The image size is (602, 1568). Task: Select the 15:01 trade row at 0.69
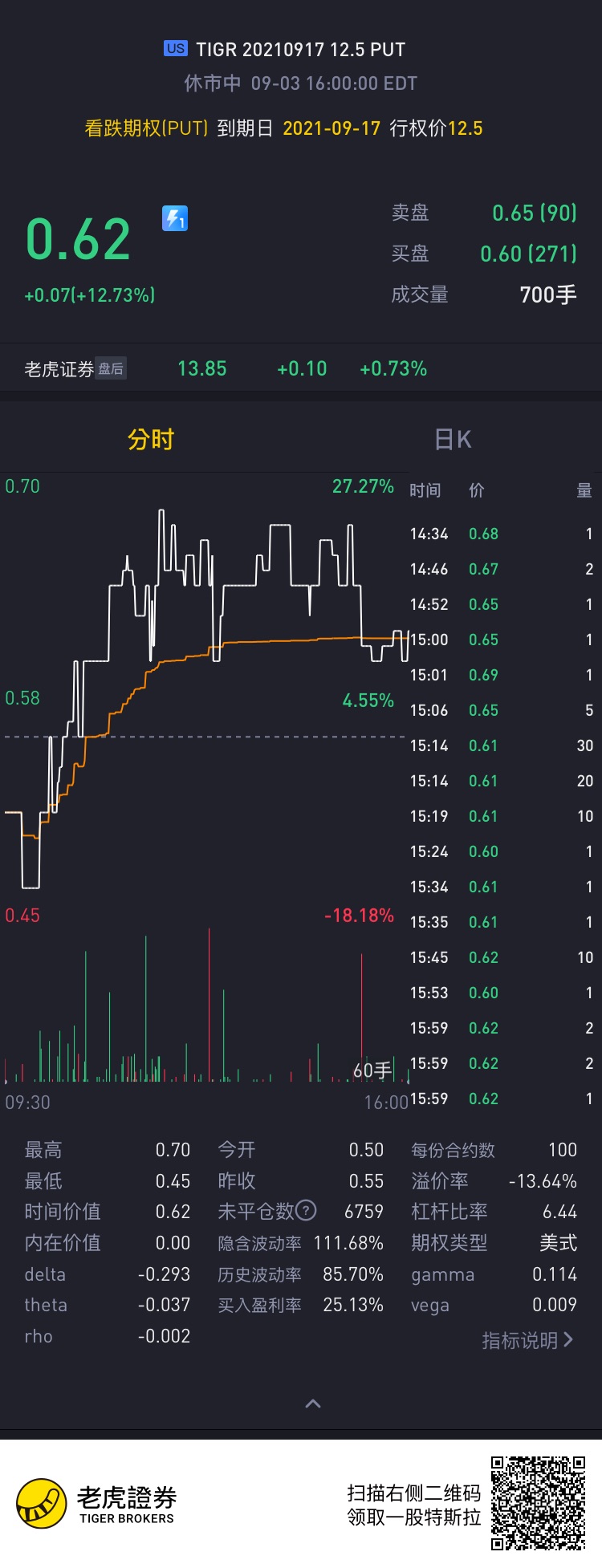point(502,675)
